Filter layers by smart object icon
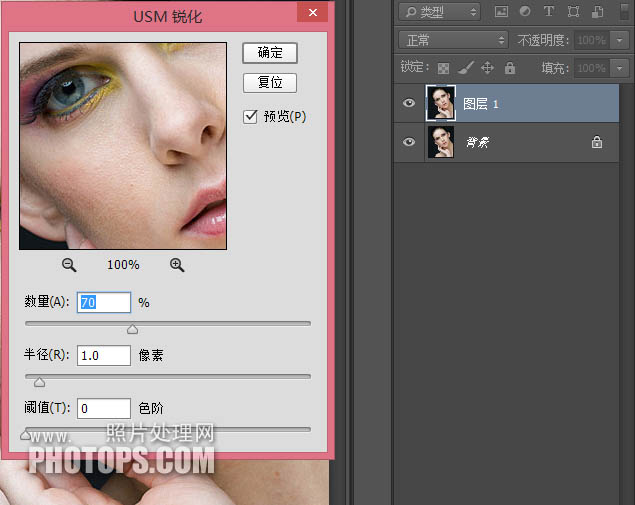The height and width of the screenshot is (505, 635). point(597,11)
